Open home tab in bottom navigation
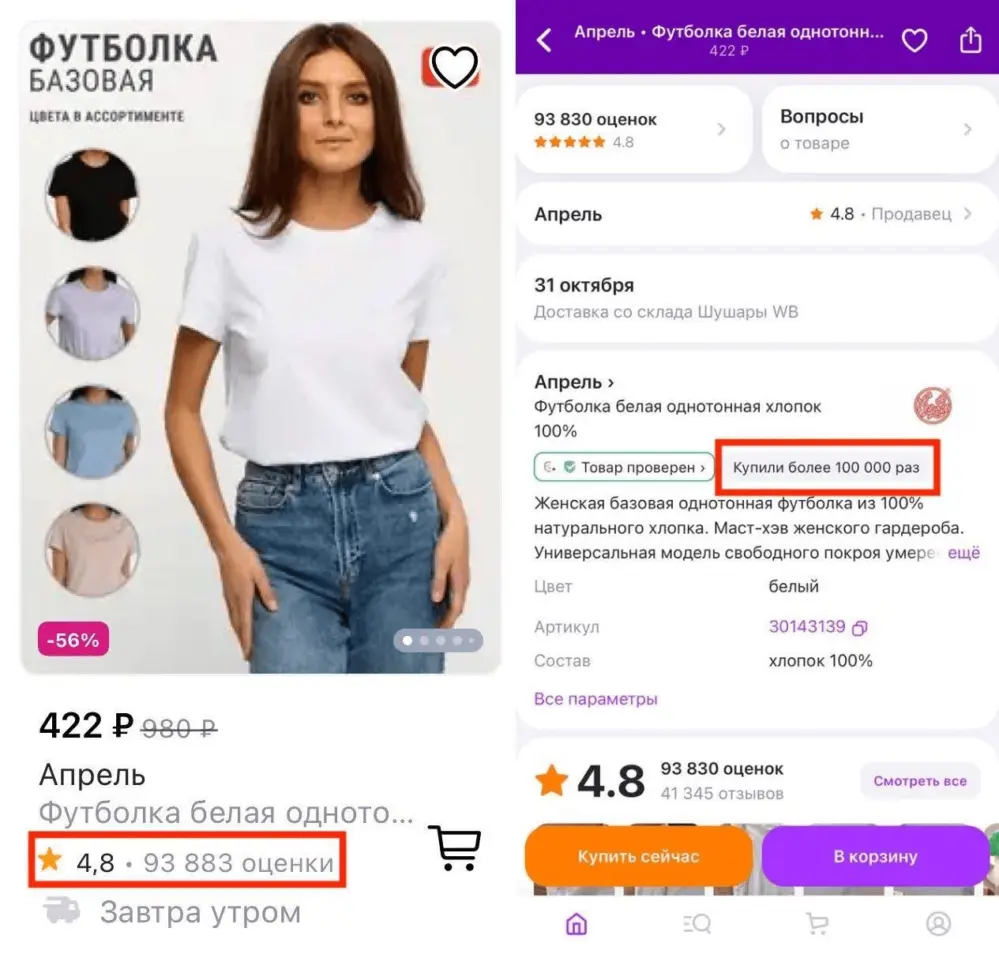 (x=576, y=924)
